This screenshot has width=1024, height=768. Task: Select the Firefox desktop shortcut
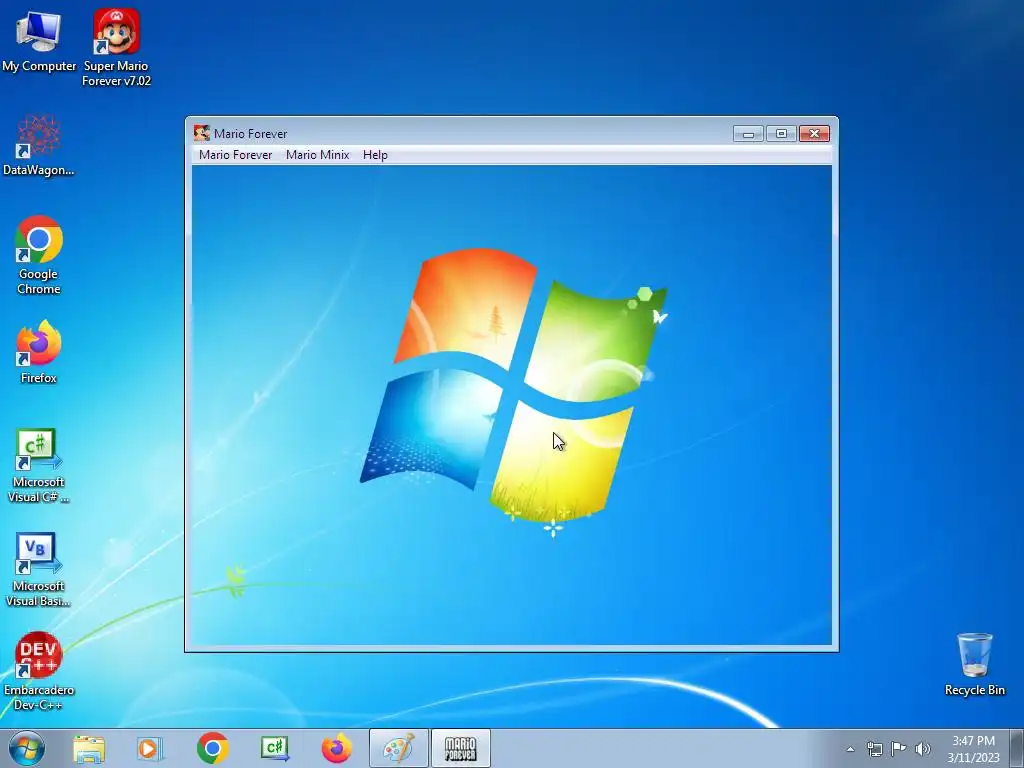click(x=39, y=353)
